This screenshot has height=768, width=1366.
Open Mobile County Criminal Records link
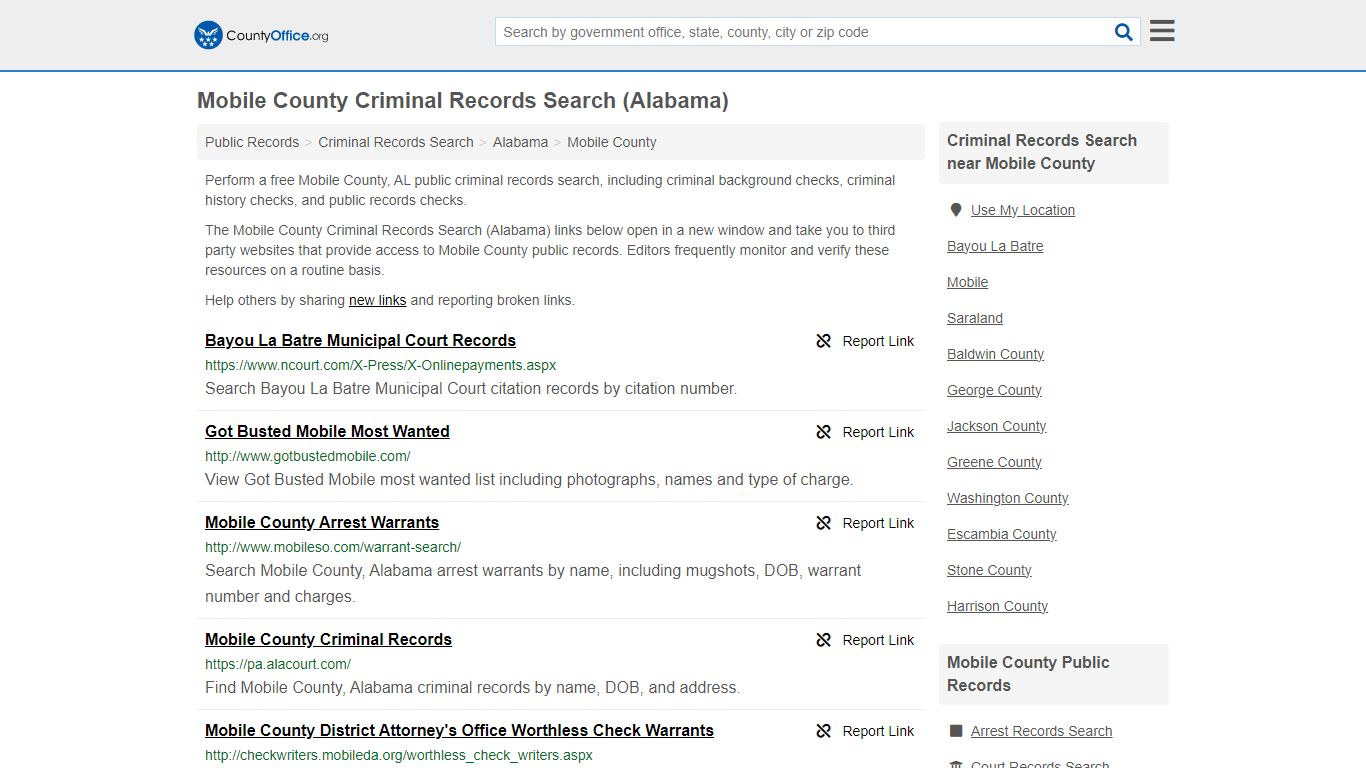point(328,639)
